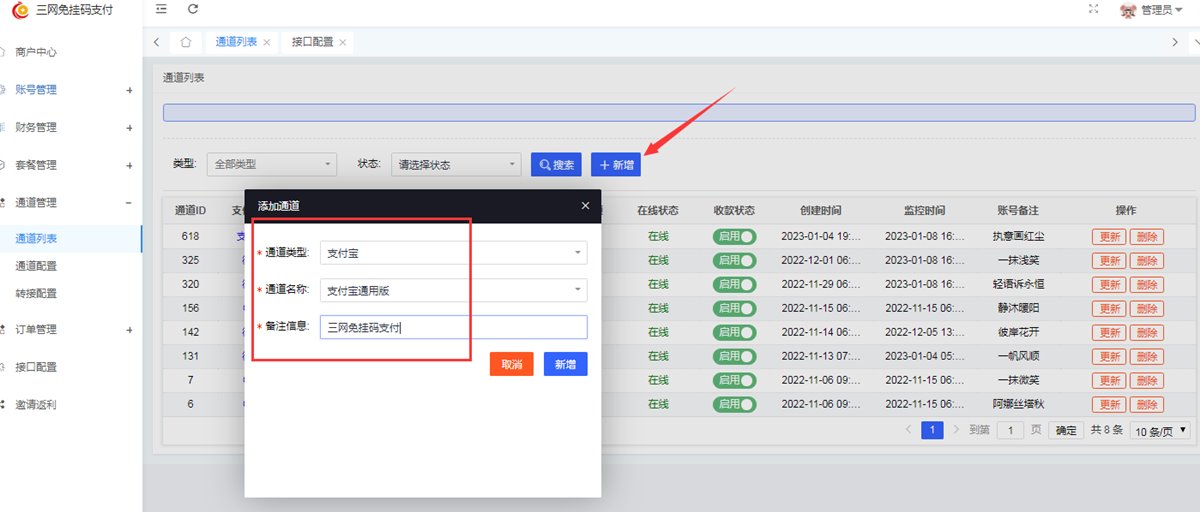Close the 通道列表 tab
Image resolution: width=1200 pixels, height=512 pixels.
tap(266, 43)
